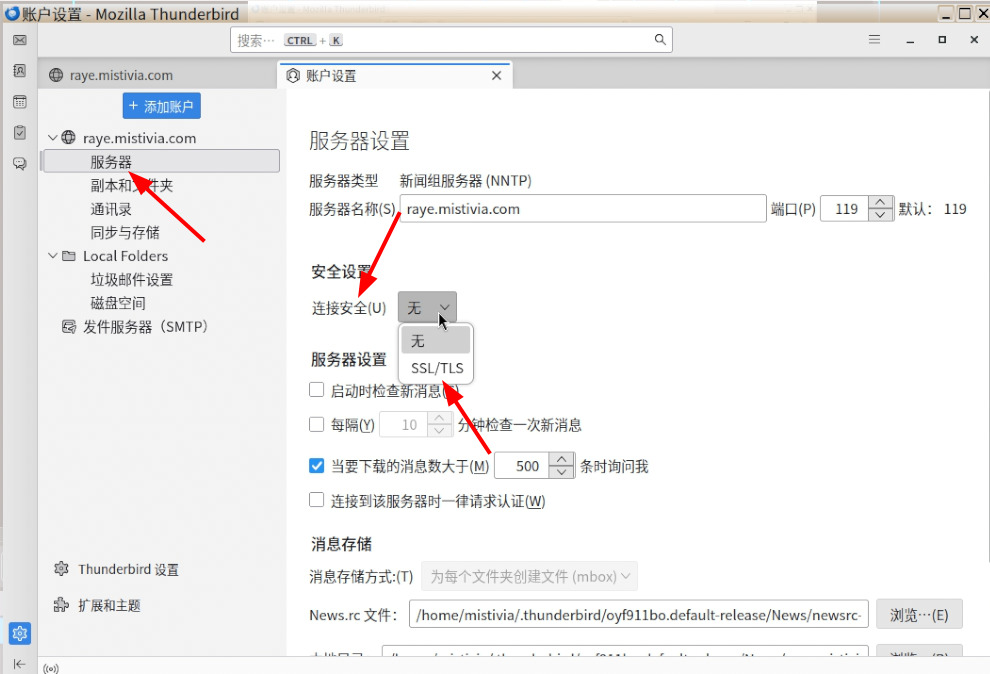Open 扩展和主题 link

pyautogui.click(x=109, y=605)
